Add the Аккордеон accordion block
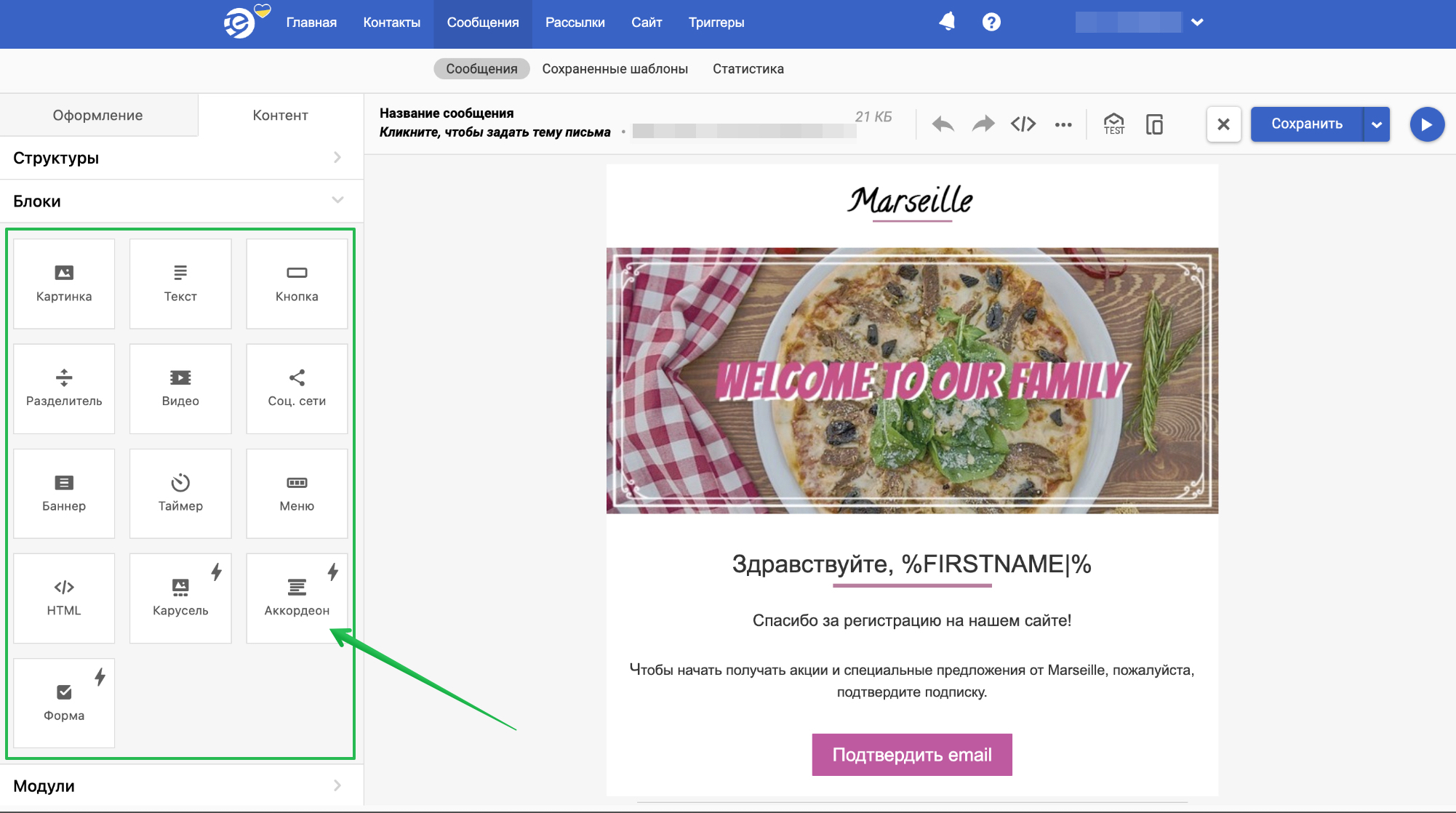The width and height of the screenshot is (1456, 813). 297,598
